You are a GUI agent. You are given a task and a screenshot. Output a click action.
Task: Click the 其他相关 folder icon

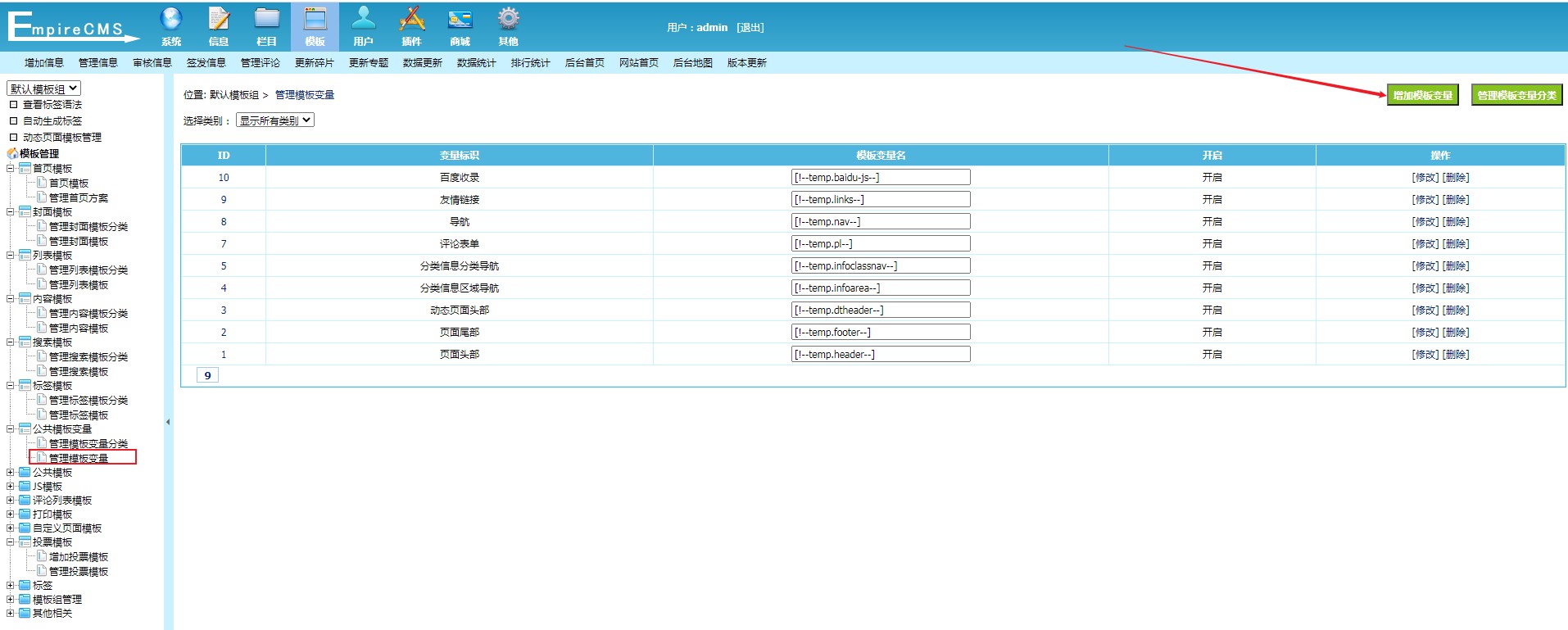pos(25,613)
